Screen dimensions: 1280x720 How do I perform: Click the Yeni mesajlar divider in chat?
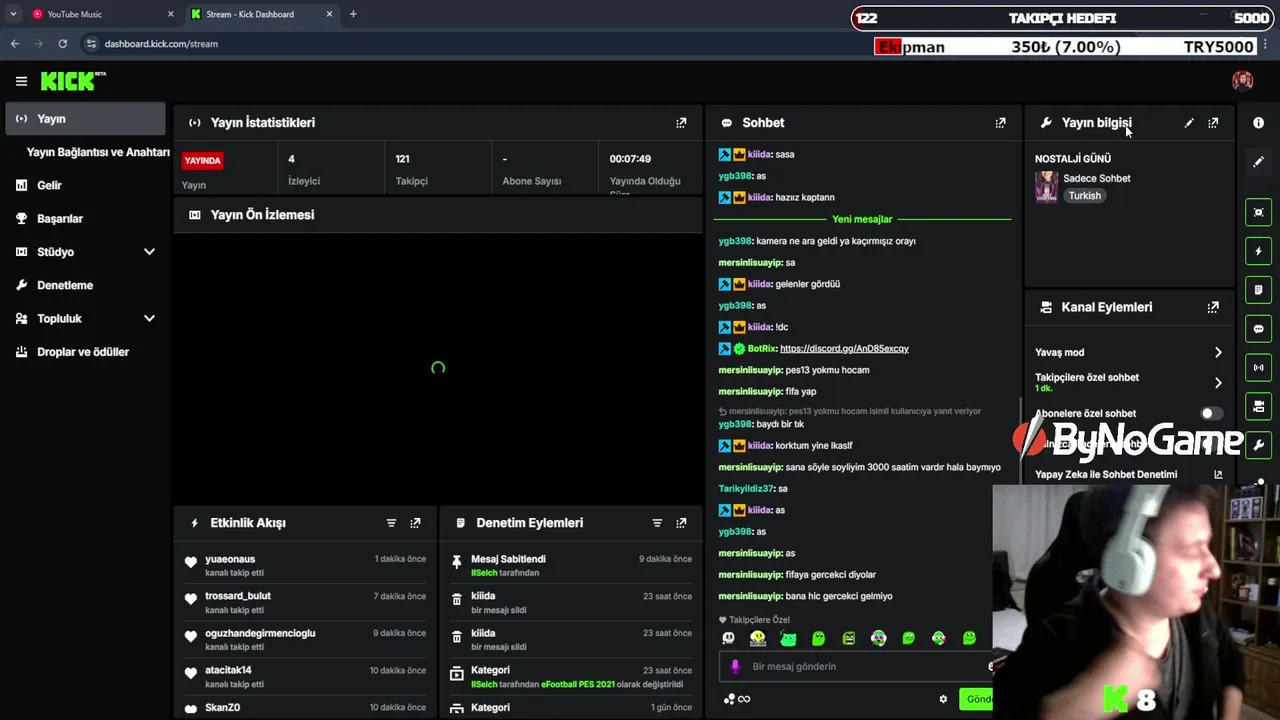click(x=862, y=219)
